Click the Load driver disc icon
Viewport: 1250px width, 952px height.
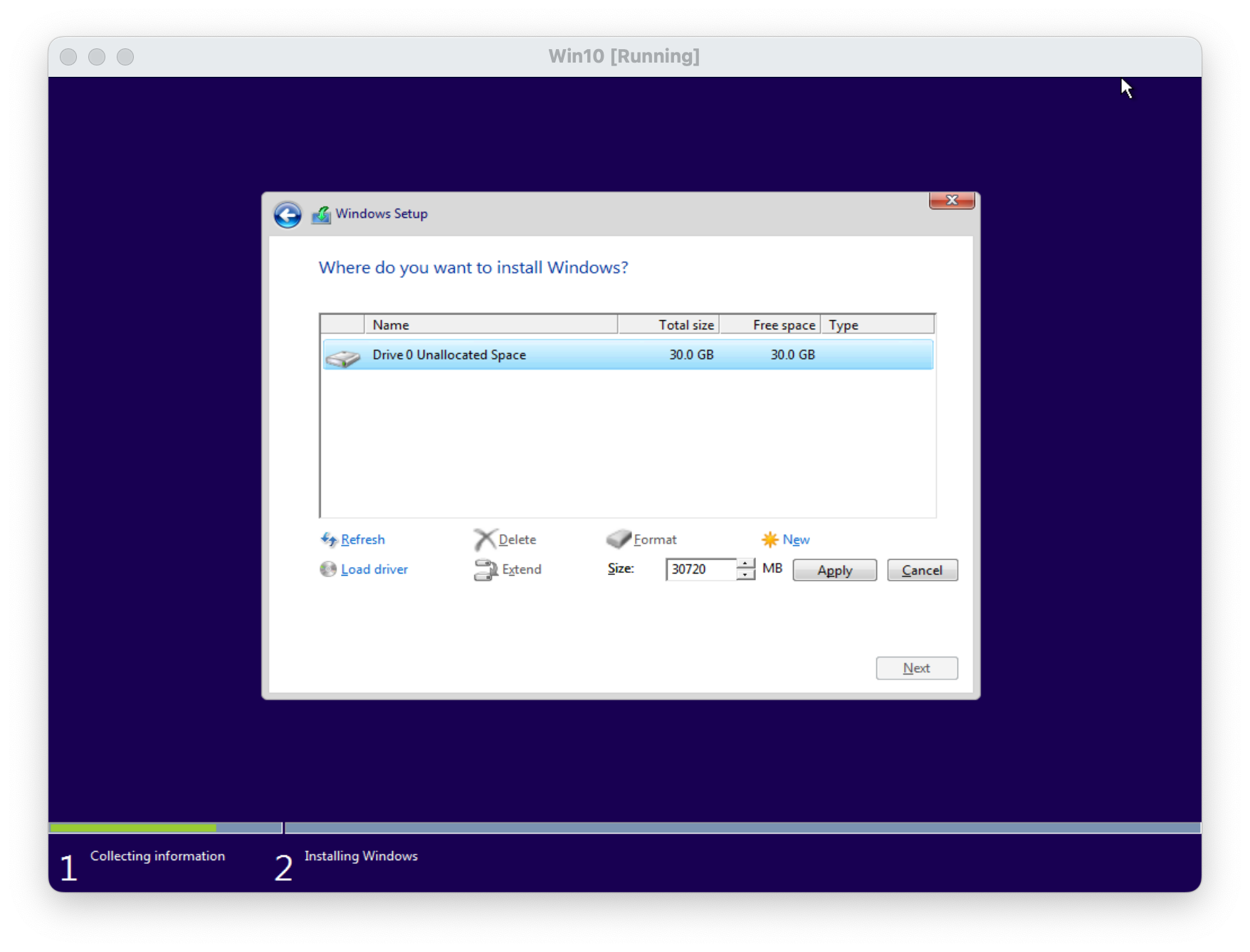coord(327,569)
